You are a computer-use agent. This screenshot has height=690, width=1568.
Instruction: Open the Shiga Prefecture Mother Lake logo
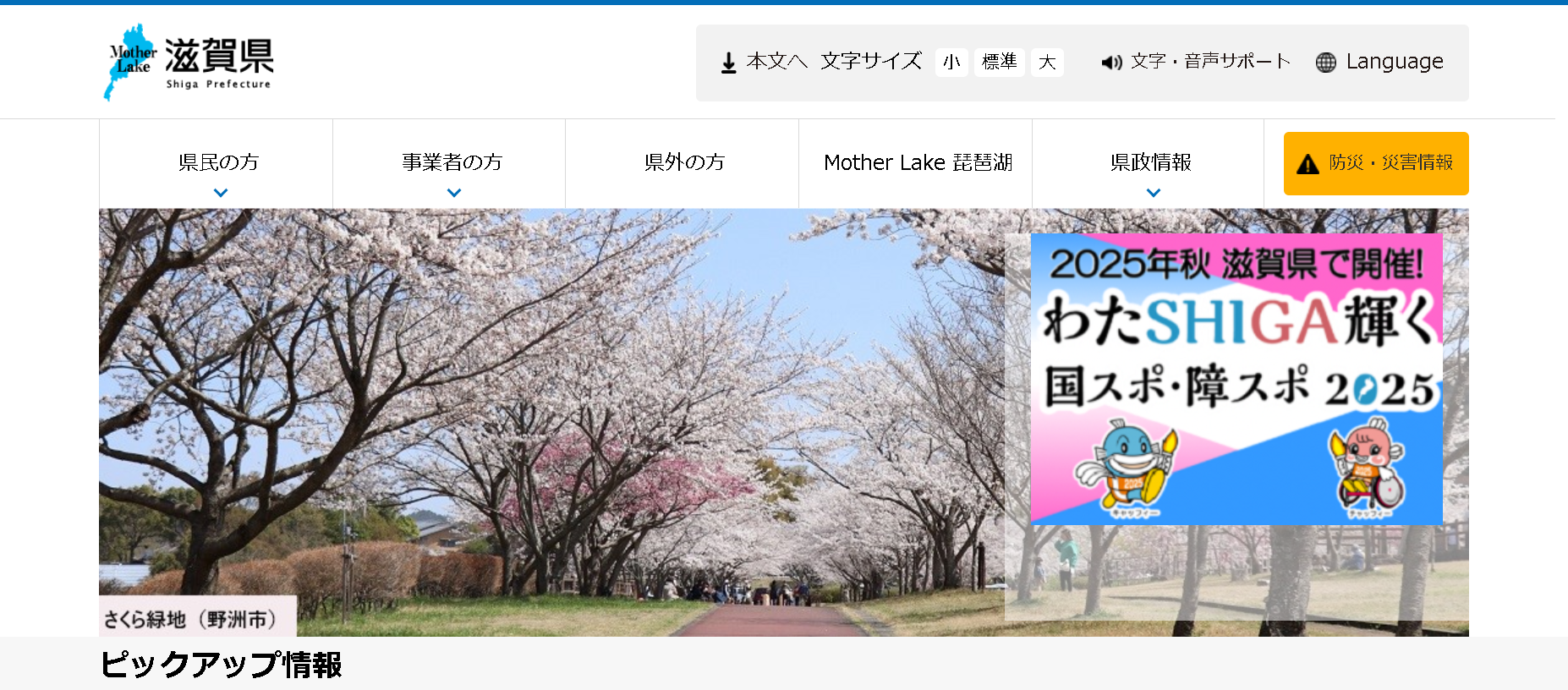[x=189, y=62]
